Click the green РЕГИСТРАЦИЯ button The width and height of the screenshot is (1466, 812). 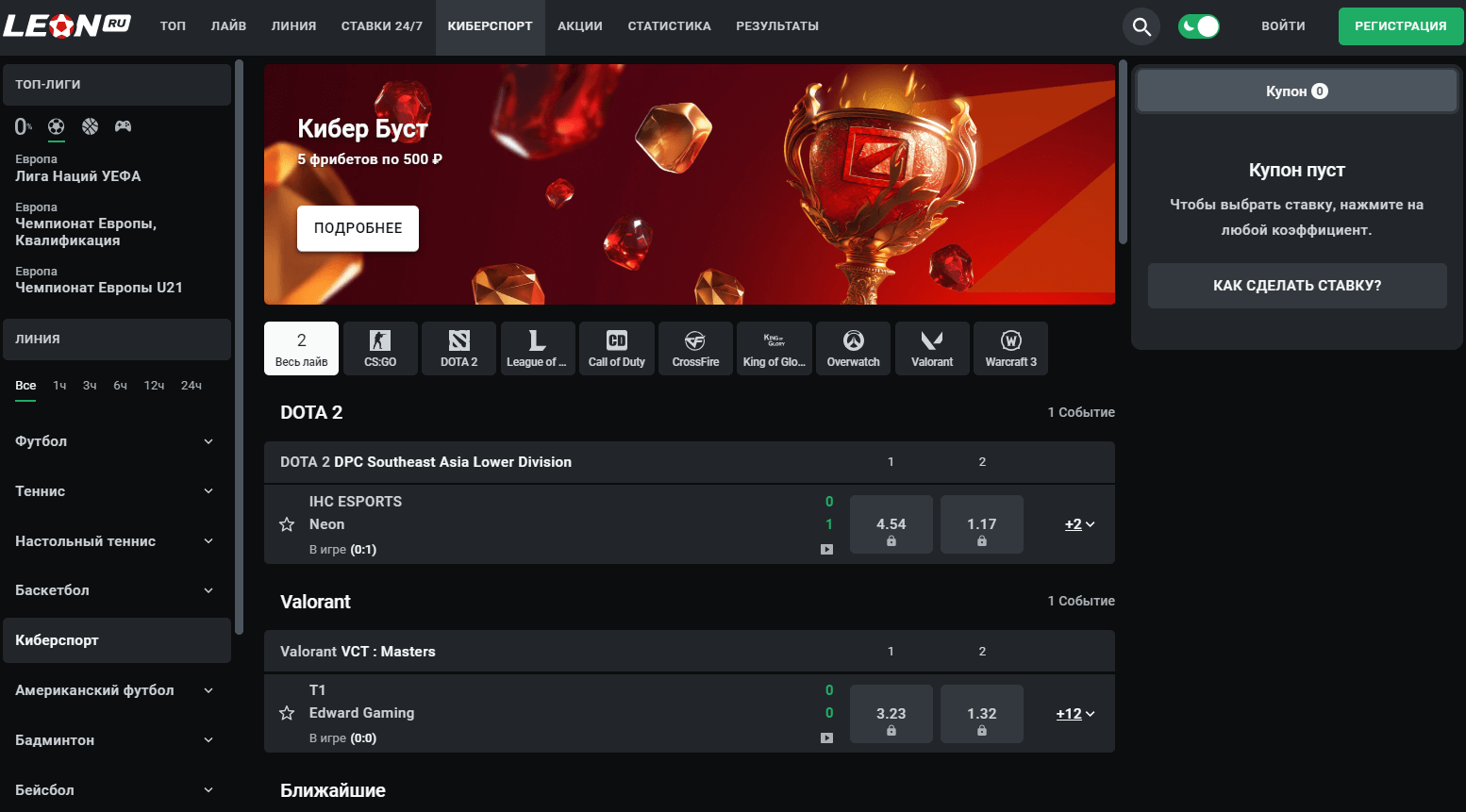[1401, 26]
